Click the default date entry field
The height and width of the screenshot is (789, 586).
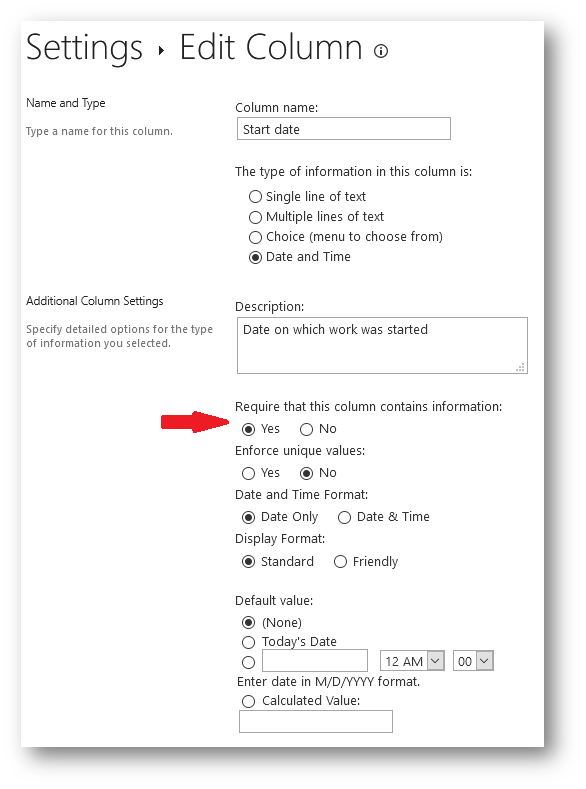click(315, 661)
